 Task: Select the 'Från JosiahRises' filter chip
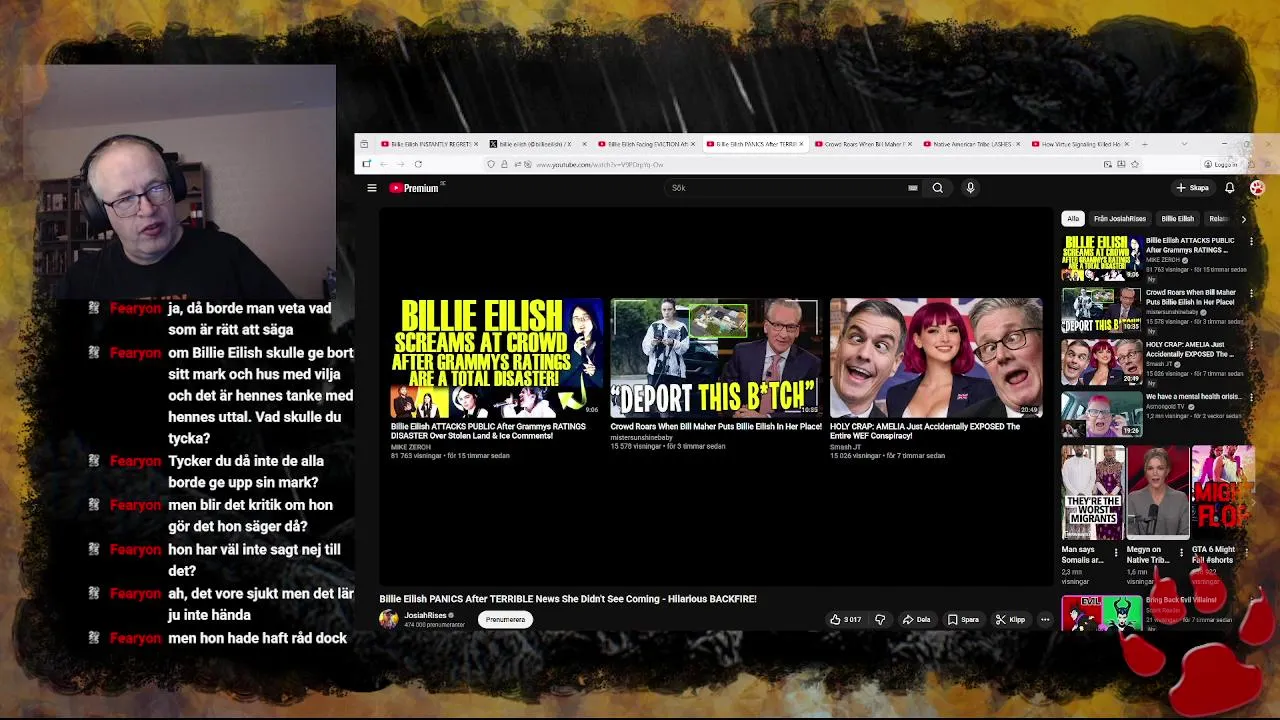click(1119, 218)
